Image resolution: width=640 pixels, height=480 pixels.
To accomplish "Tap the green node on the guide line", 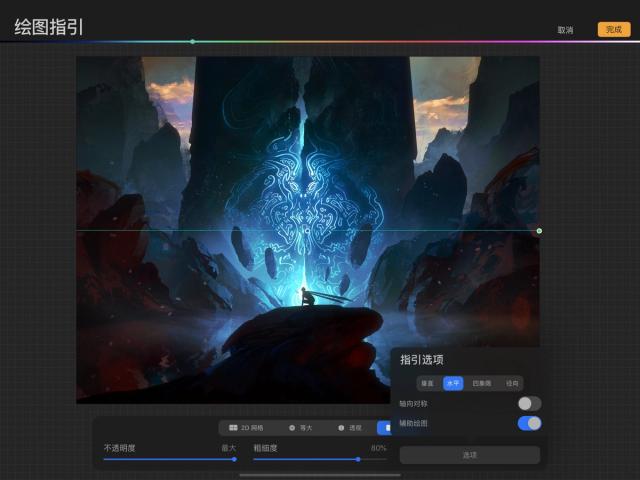I will [x=539, y=231].
